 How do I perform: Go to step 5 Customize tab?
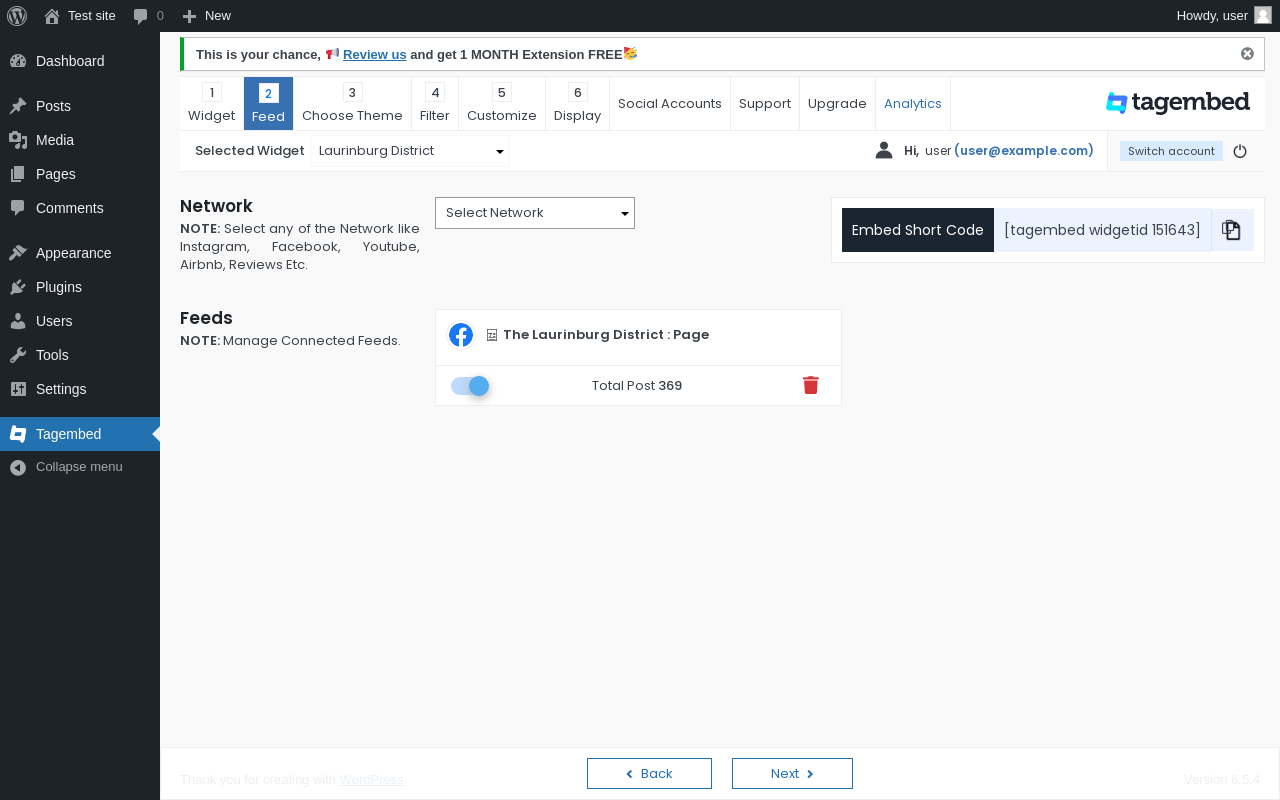[501, 104]
